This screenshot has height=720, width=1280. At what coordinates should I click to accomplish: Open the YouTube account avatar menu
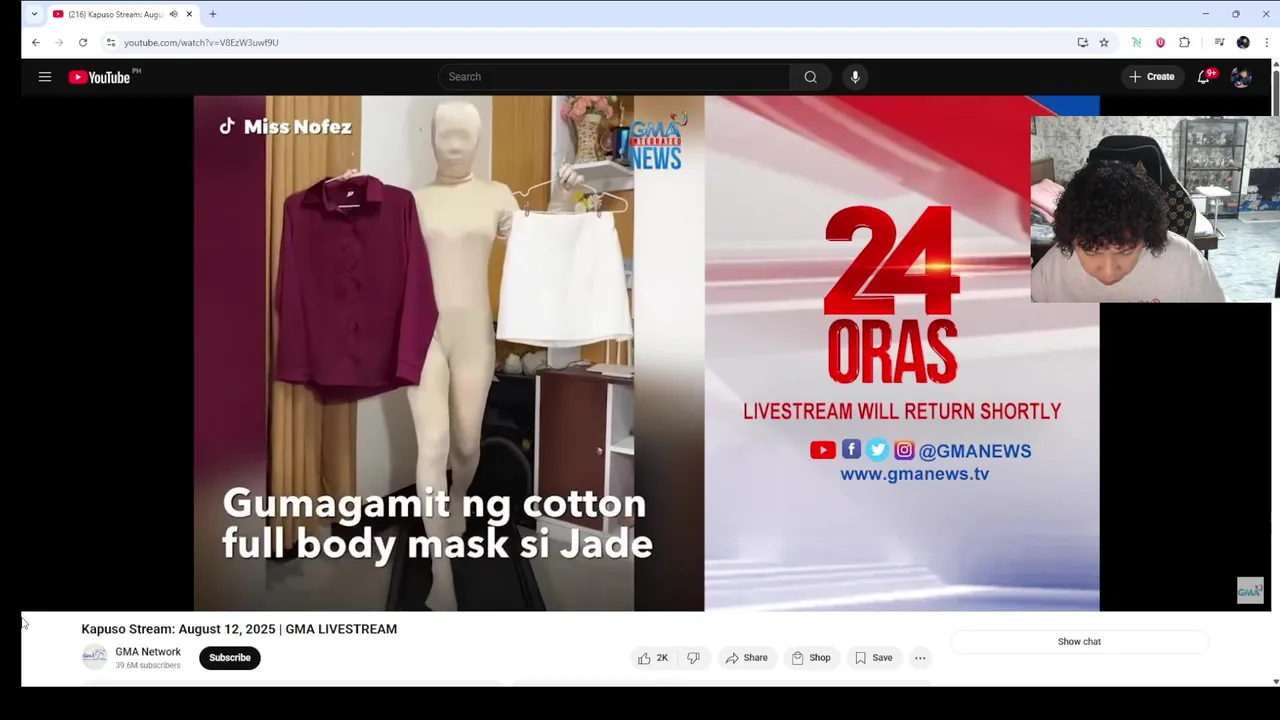click(1241, 77)
